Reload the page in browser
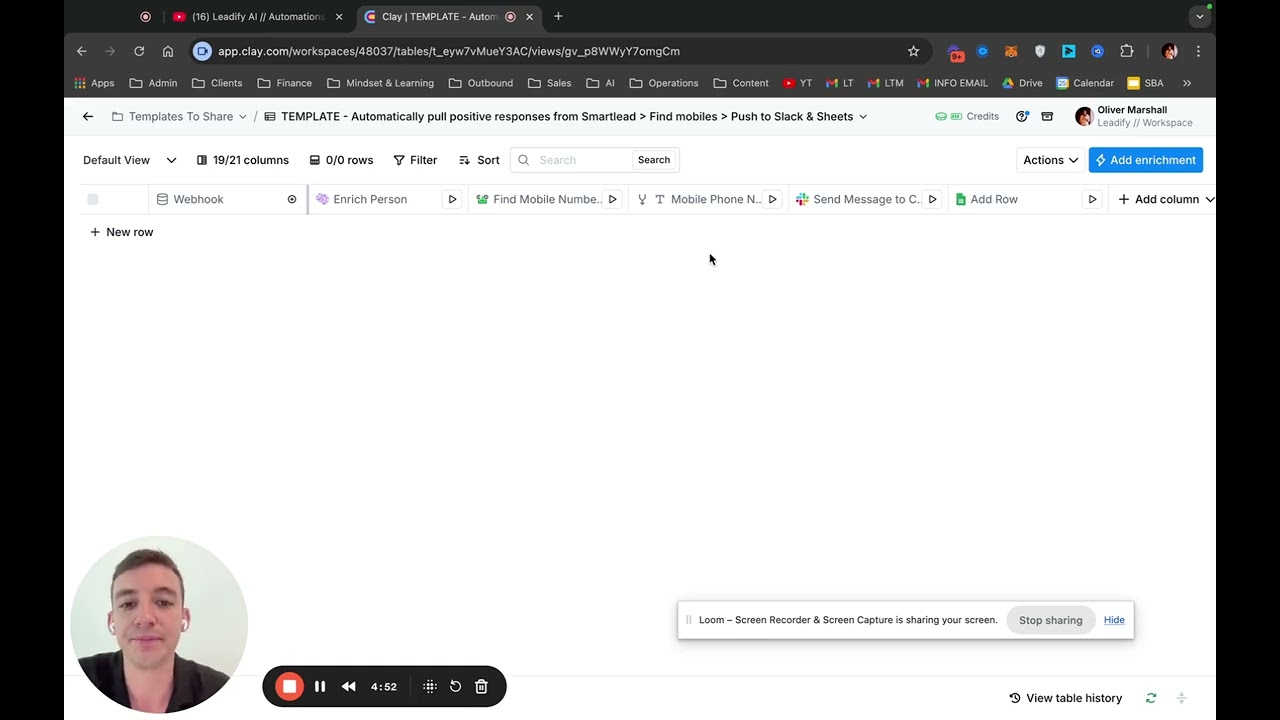The width and height of the screenshot is (1280, 720). [139, 51]
